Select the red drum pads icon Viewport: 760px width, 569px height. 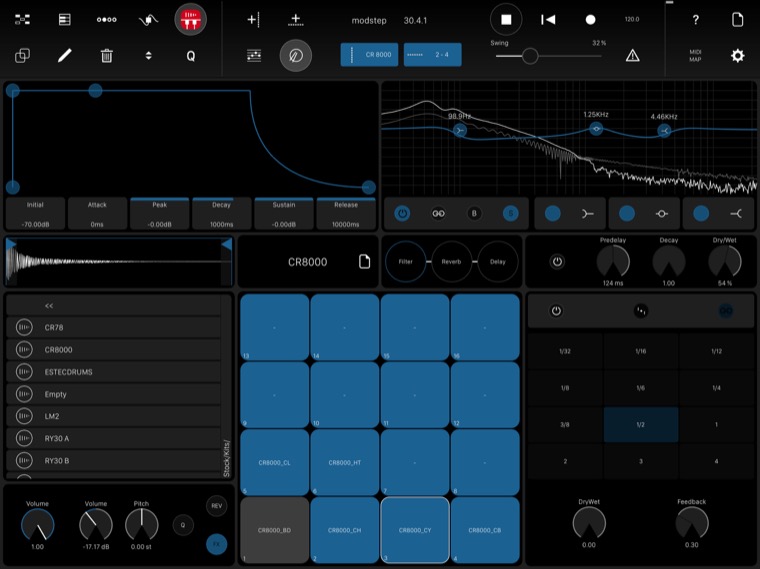[190, 20]
